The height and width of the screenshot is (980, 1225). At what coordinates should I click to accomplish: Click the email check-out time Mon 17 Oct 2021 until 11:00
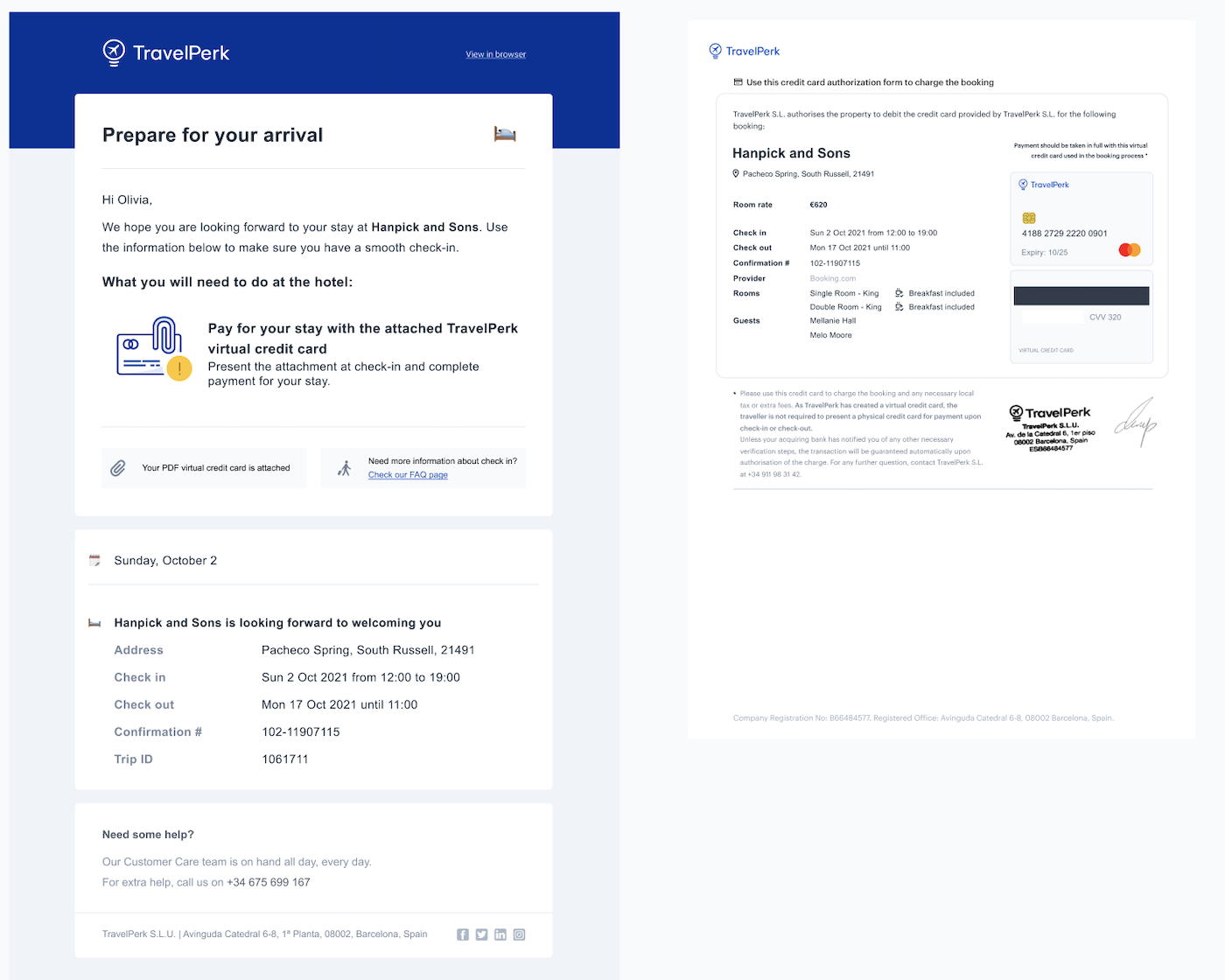(339, 705)
